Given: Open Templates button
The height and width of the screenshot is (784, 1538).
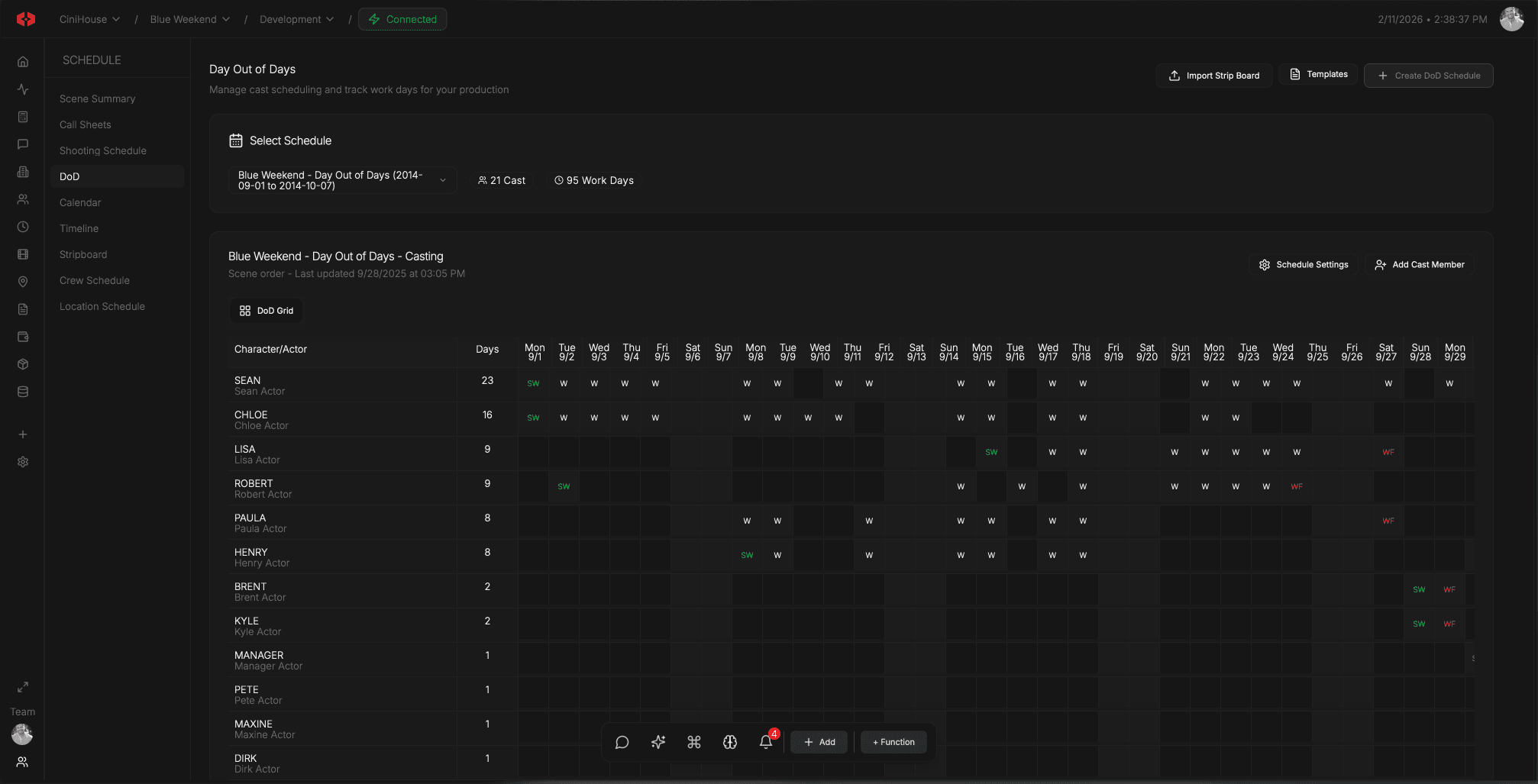Looking at the screenshot, I should click(1319, 74).
